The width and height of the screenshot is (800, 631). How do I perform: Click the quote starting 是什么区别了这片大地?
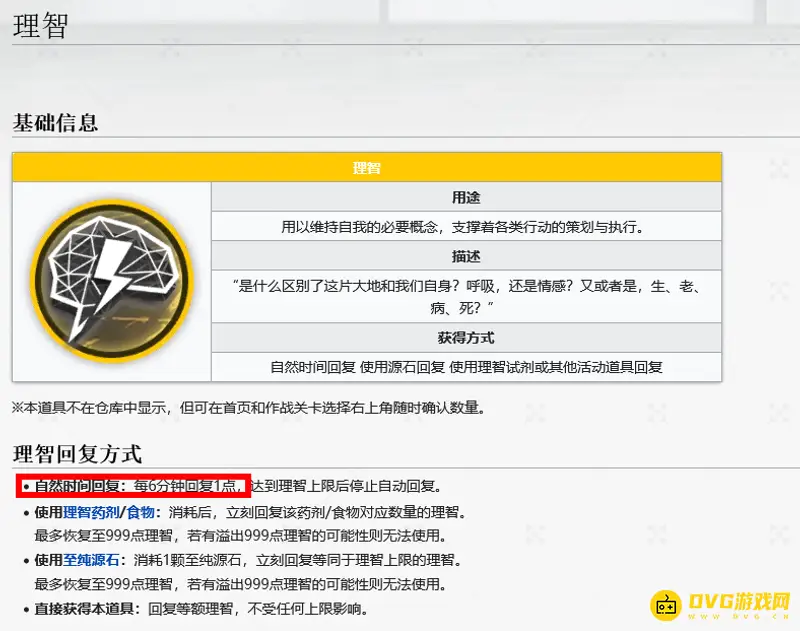(466, 296)
